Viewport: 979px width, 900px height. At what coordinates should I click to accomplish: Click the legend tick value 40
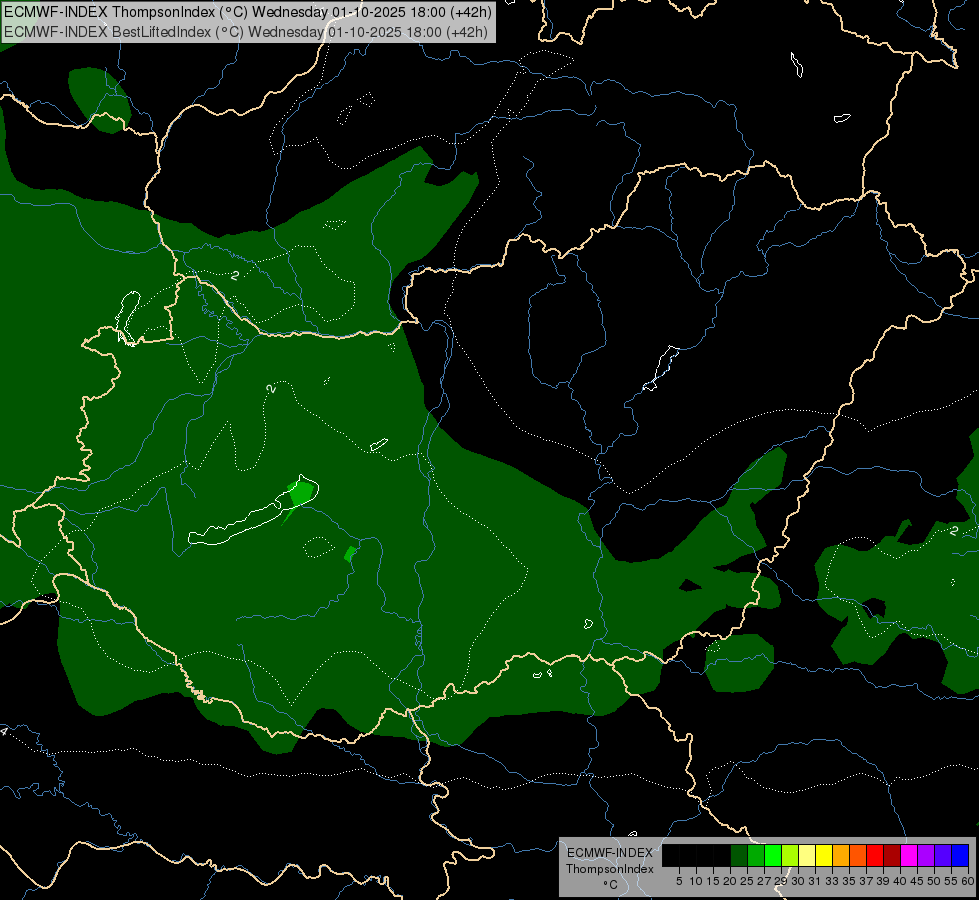tap(900, 881)
